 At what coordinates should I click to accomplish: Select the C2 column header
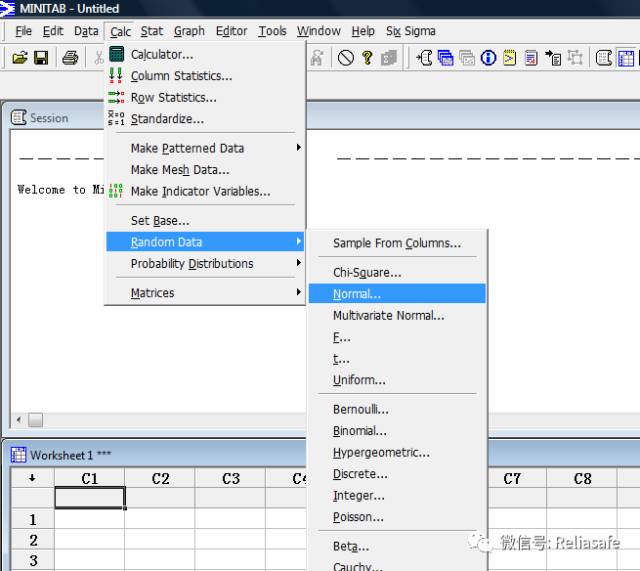[160, 478]
